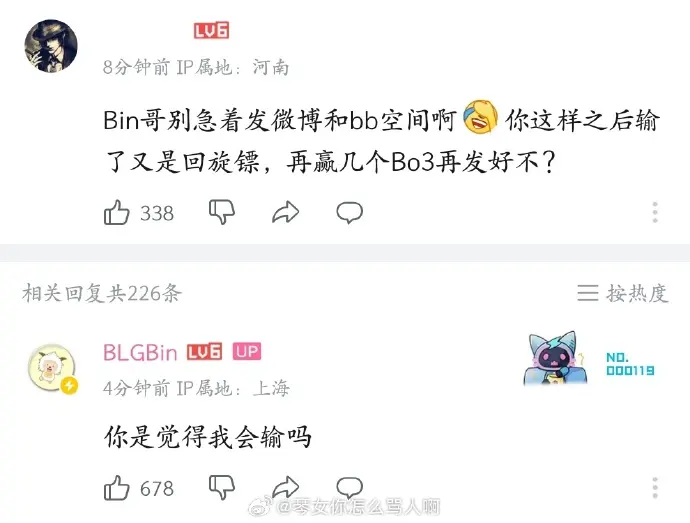This screenshot has width=690, height=523.
Task: Dislike the top comment about Bo3
Action: tap(222, 213)
